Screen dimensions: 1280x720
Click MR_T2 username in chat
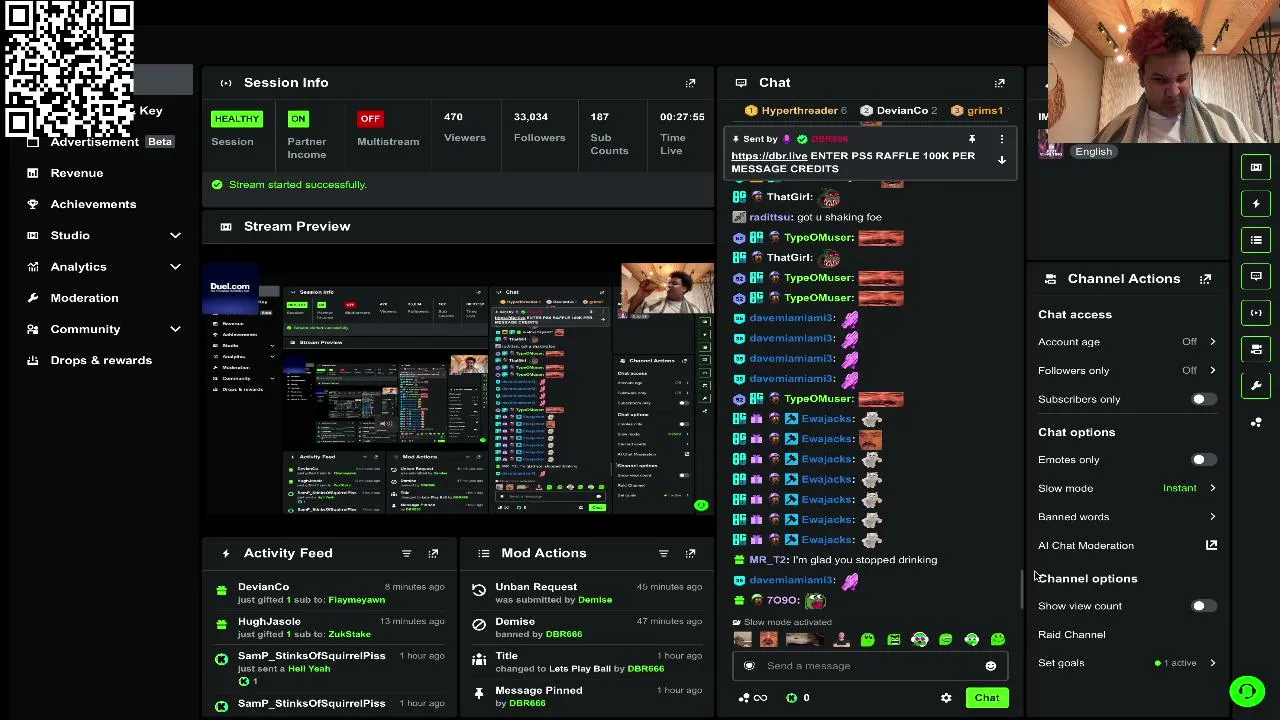768,560
